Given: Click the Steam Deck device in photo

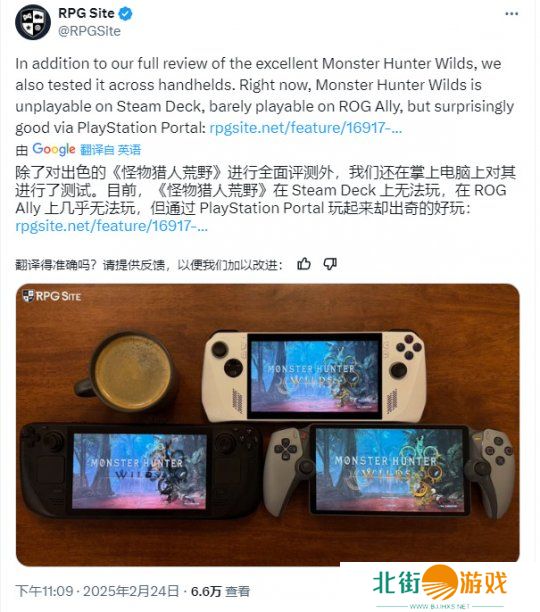Looking at the screenshot, I should (140, 471).
